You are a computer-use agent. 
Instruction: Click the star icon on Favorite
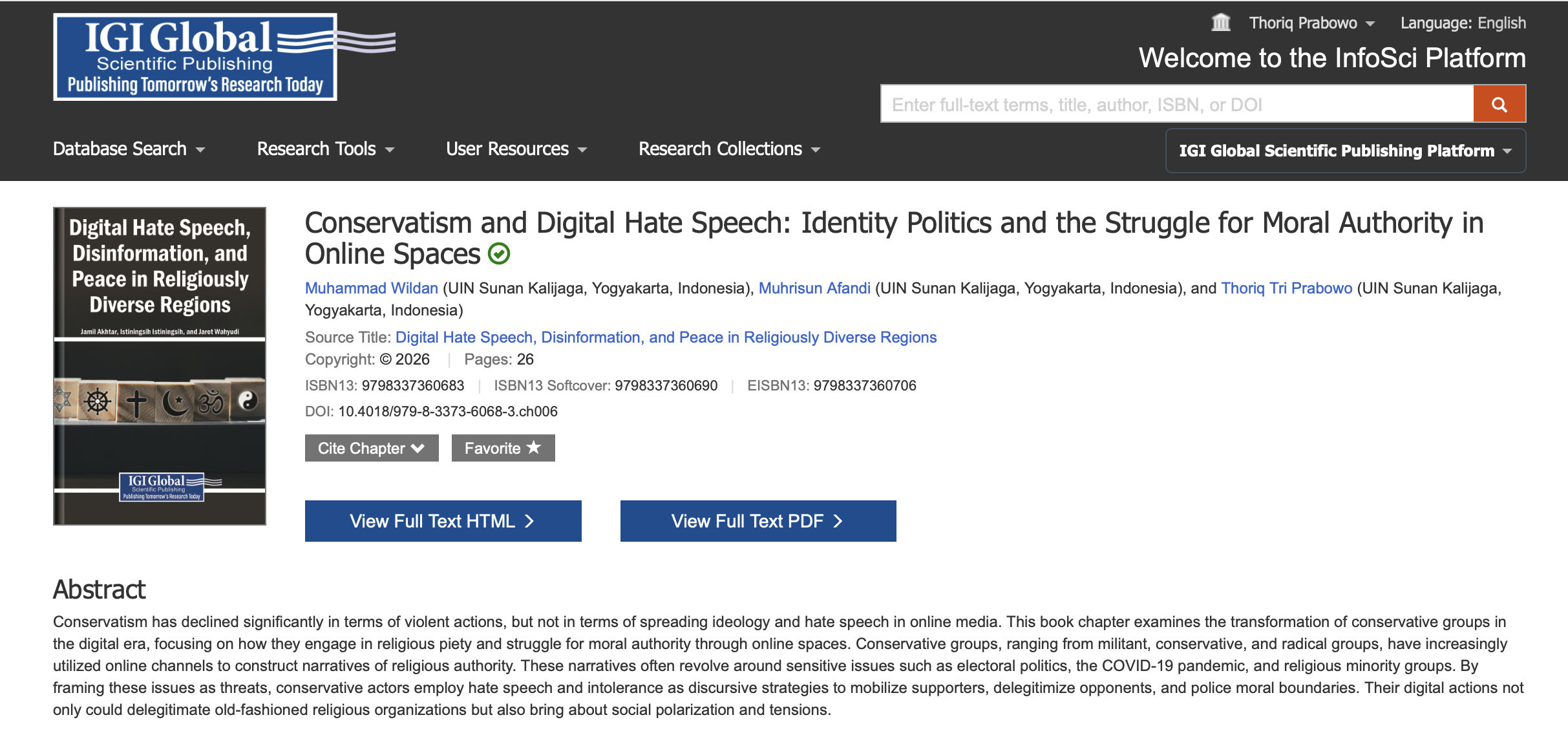533,447
